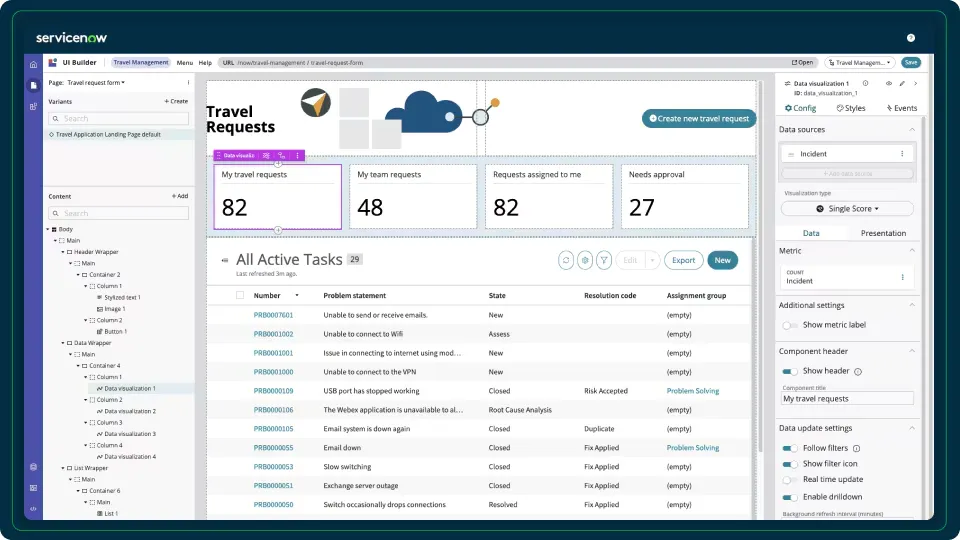This screenshot has height=540, width=960.
Task: Click the help icon in top banner
Action: tap(911, 38)
